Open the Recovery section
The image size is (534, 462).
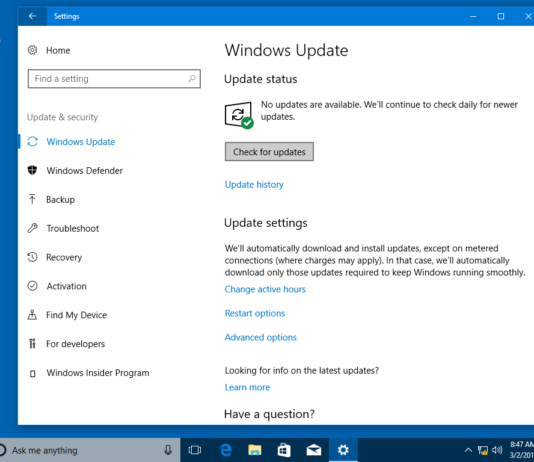coord(64,257)
